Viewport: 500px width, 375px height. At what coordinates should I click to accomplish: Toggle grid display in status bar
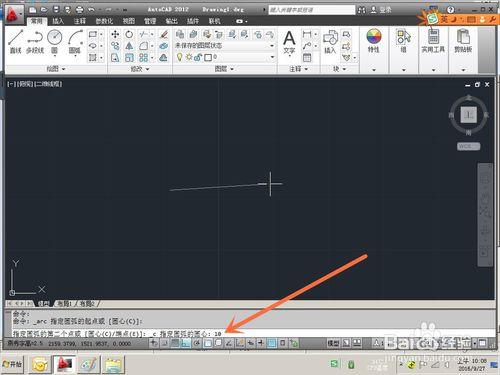pos(175,343)
